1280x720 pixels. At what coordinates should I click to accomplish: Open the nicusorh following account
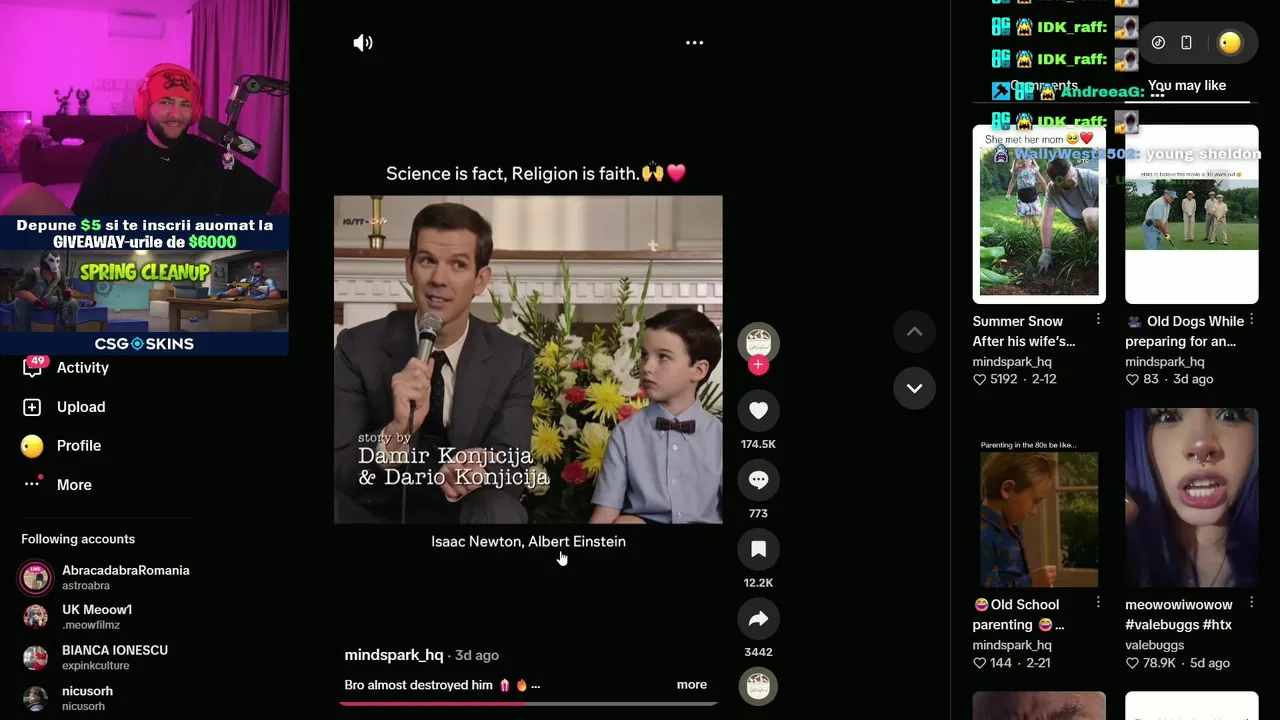tap(87, 698)
